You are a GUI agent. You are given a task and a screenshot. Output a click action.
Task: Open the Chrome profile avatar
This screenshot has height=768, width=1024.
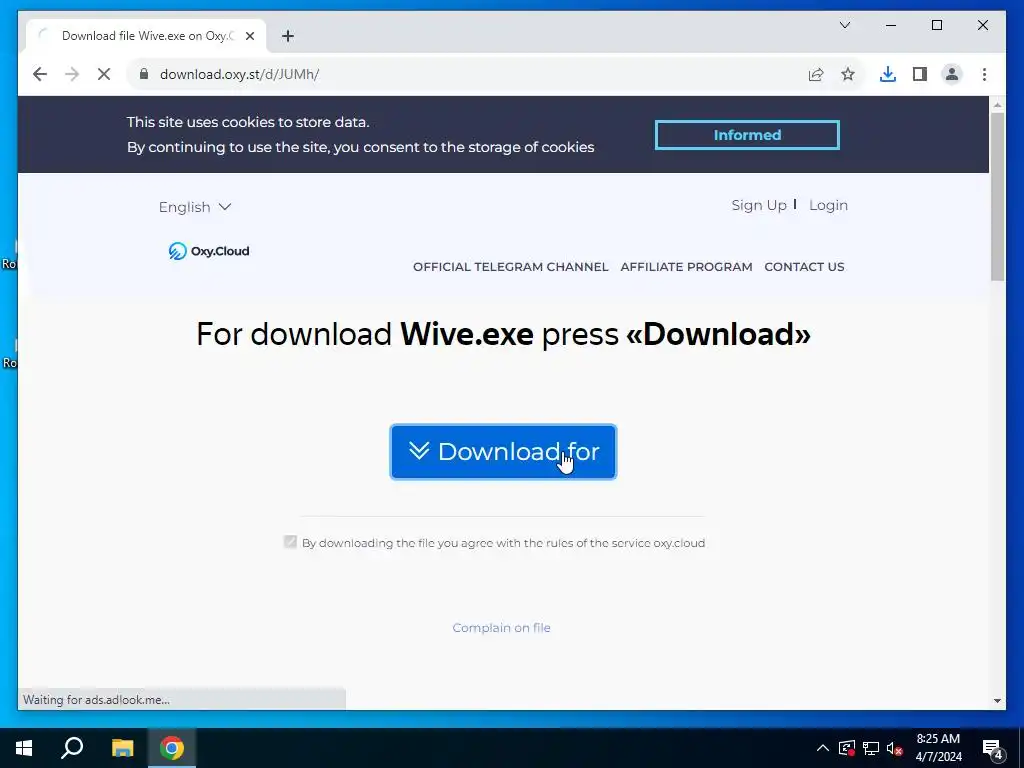[x=952, y=74]
